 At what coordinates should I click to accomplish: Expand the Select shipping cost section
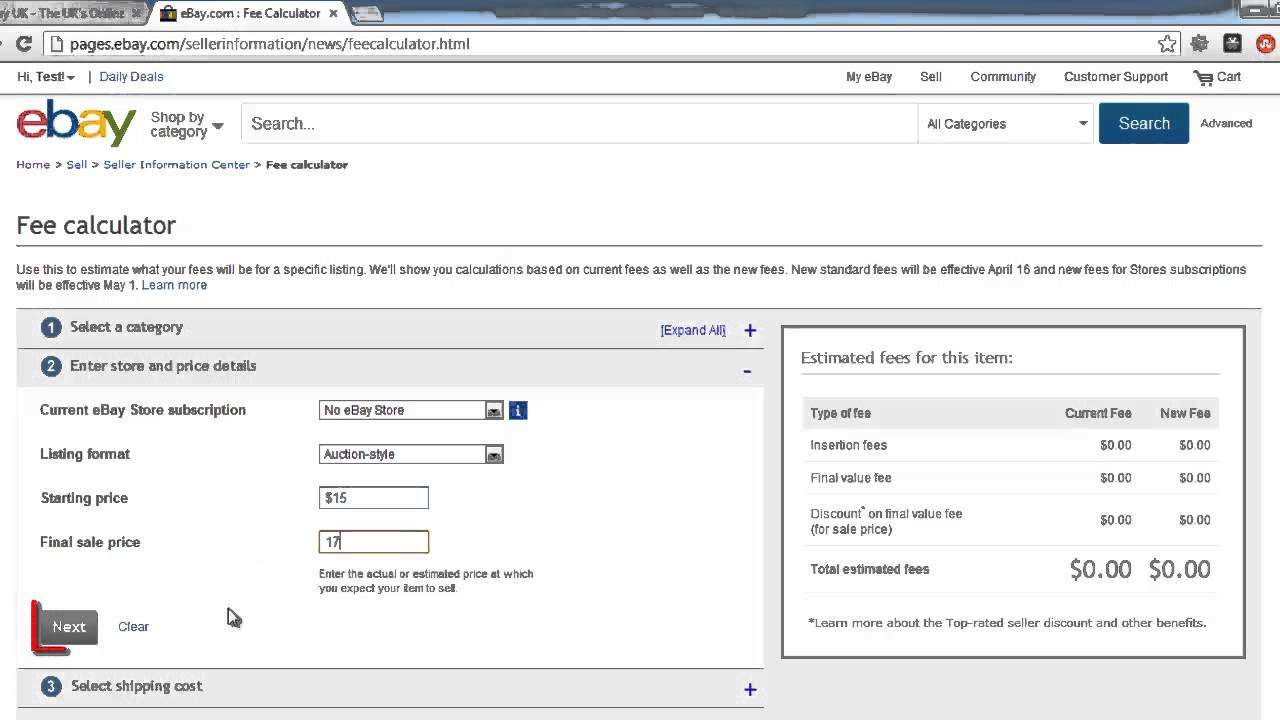click(x=750, y=689)
